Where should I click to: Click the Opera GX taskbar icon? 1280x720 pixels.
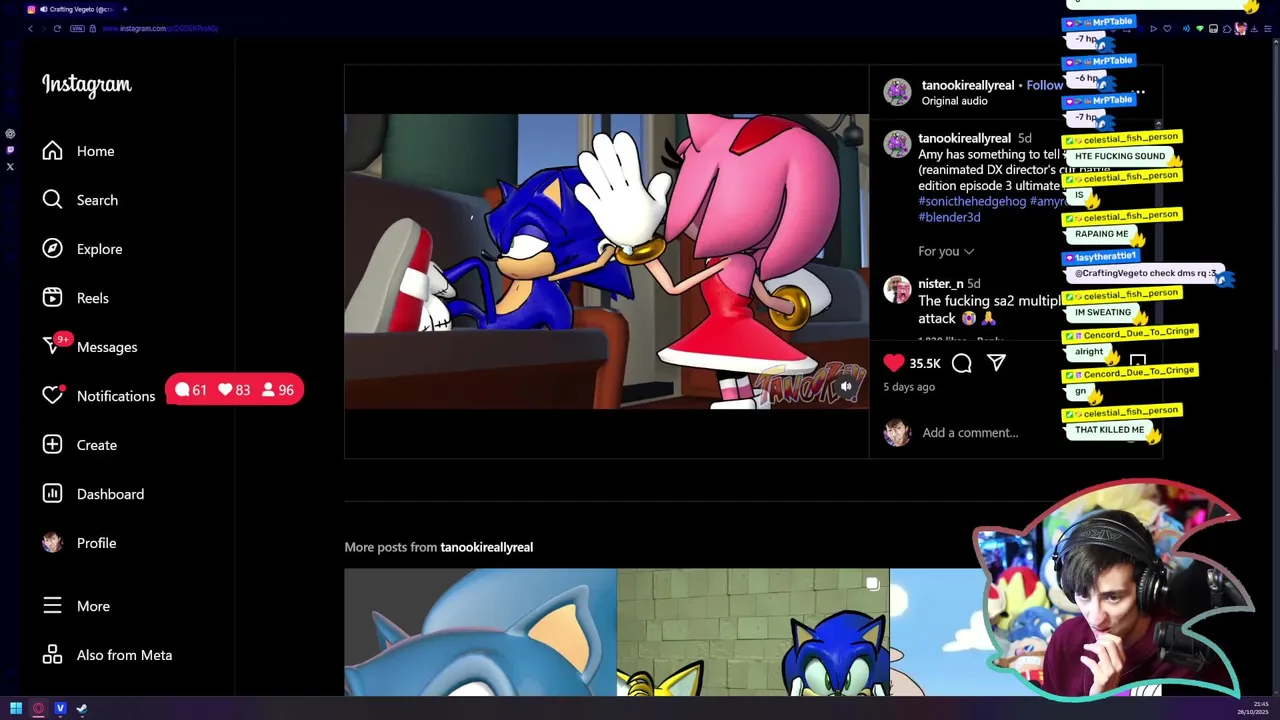38,708
